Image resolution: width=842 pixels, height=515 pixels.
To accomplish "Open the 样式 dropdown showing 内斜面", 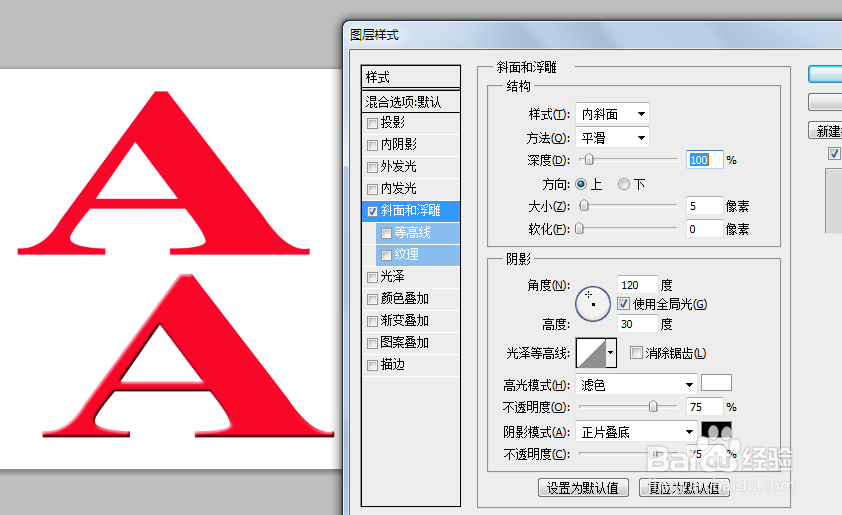I will point(612,114).
